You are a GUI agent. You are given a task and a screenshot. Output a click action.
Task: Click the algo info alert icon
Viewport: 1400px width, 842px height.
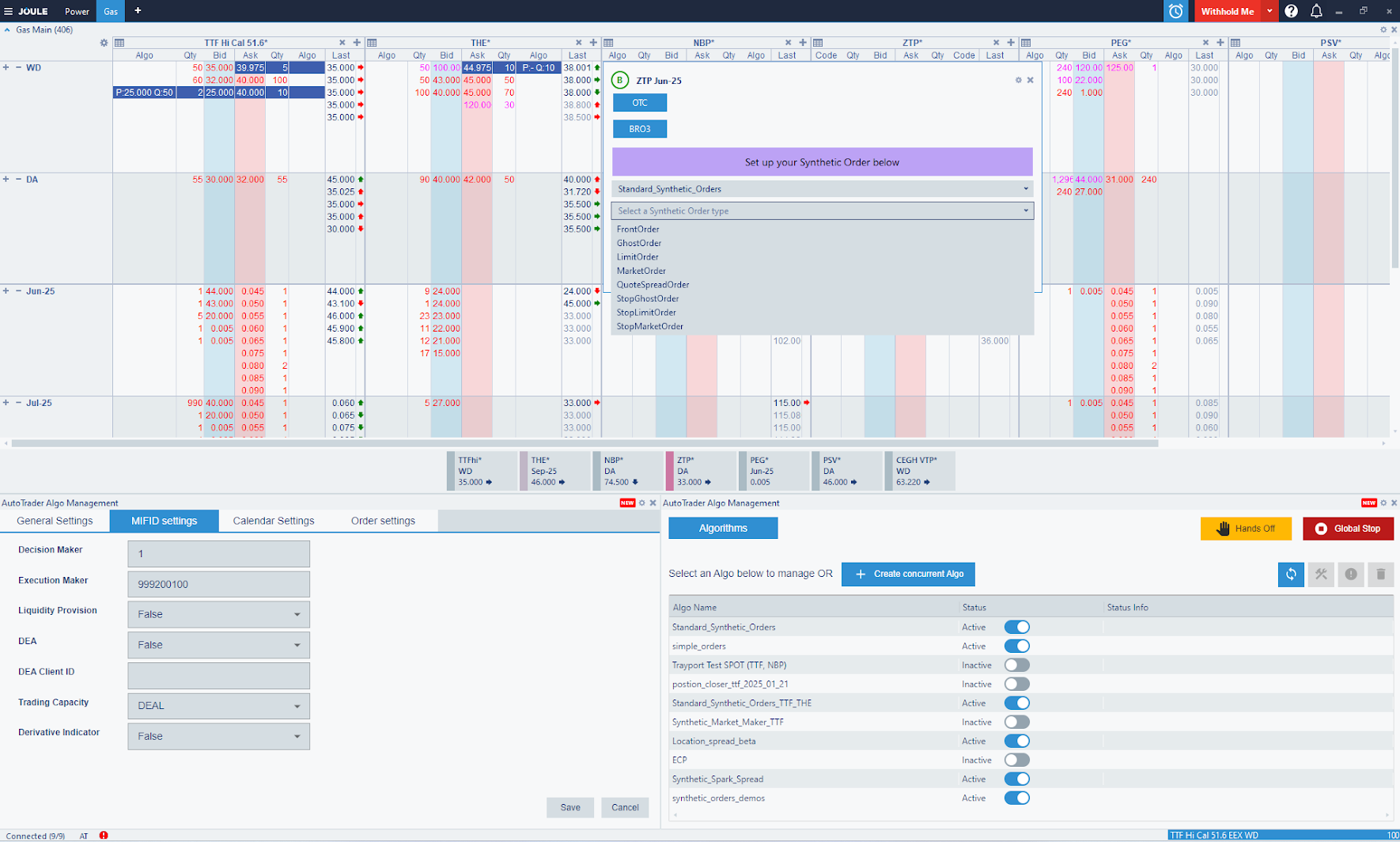(1351, 575)
